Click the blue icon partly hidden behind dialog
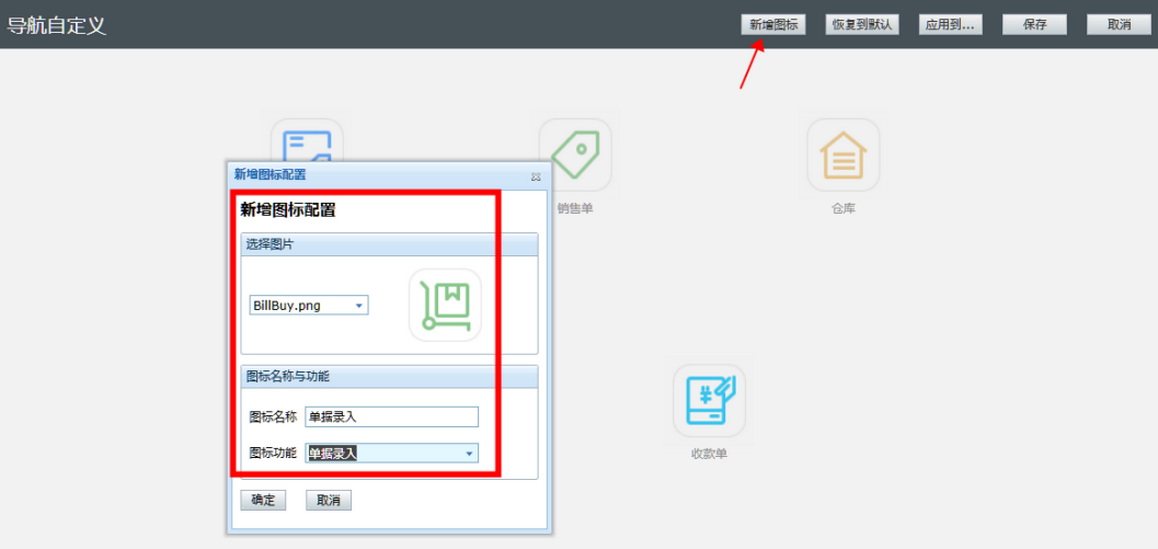The height and width of the screenshot is (549, 1158). (307, 140)
